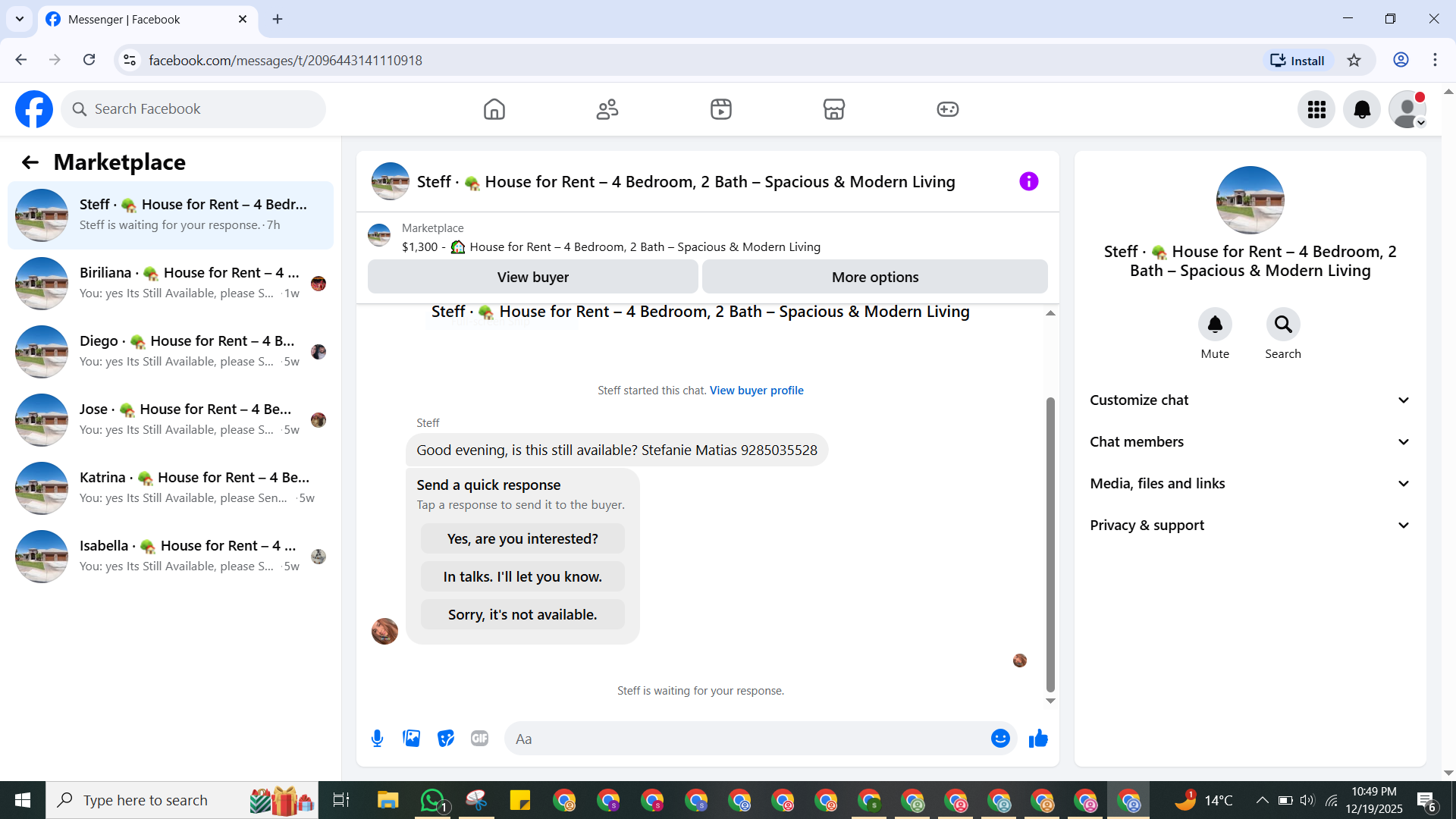Open the emoji picker in message box
Image resolution: width=1456 pixels, height=819 pixels.
[1000, 738]
